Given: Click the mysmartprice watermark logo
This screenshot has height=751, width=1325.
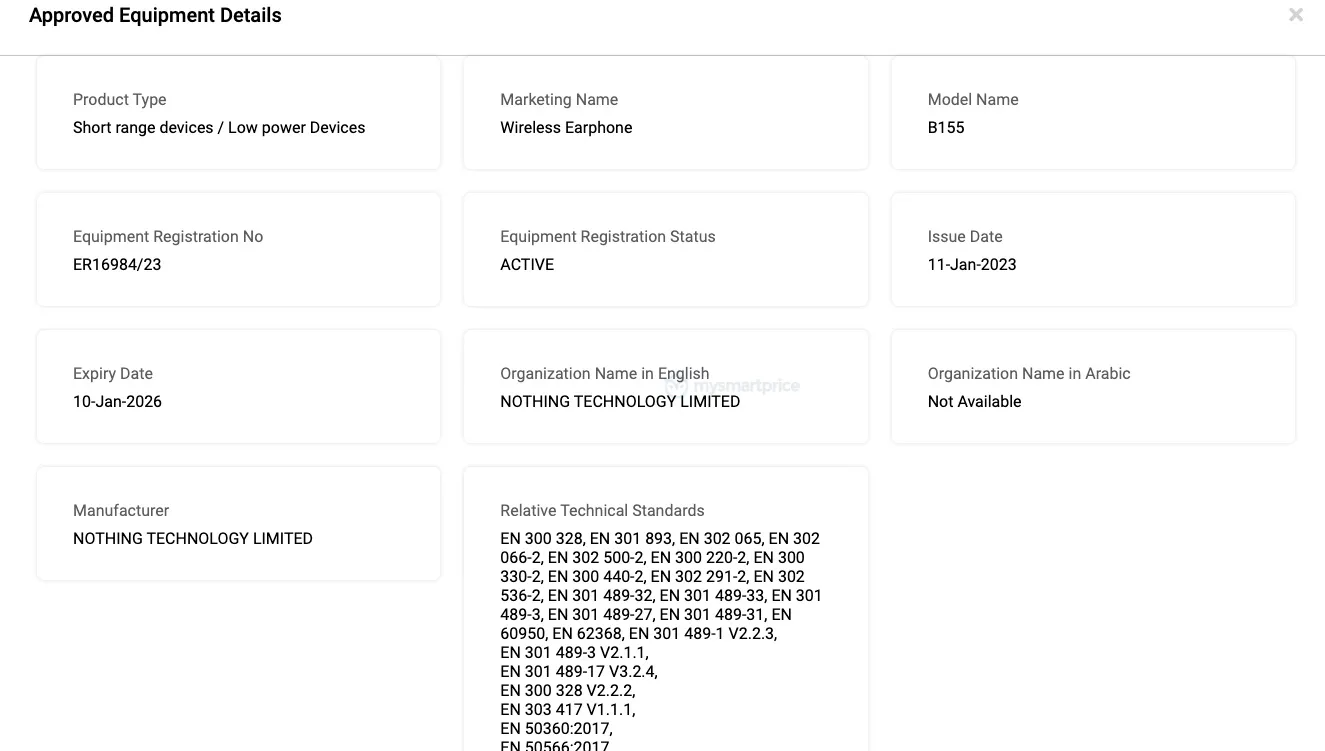Looking at the screenshot, I should tap(735, 386).
